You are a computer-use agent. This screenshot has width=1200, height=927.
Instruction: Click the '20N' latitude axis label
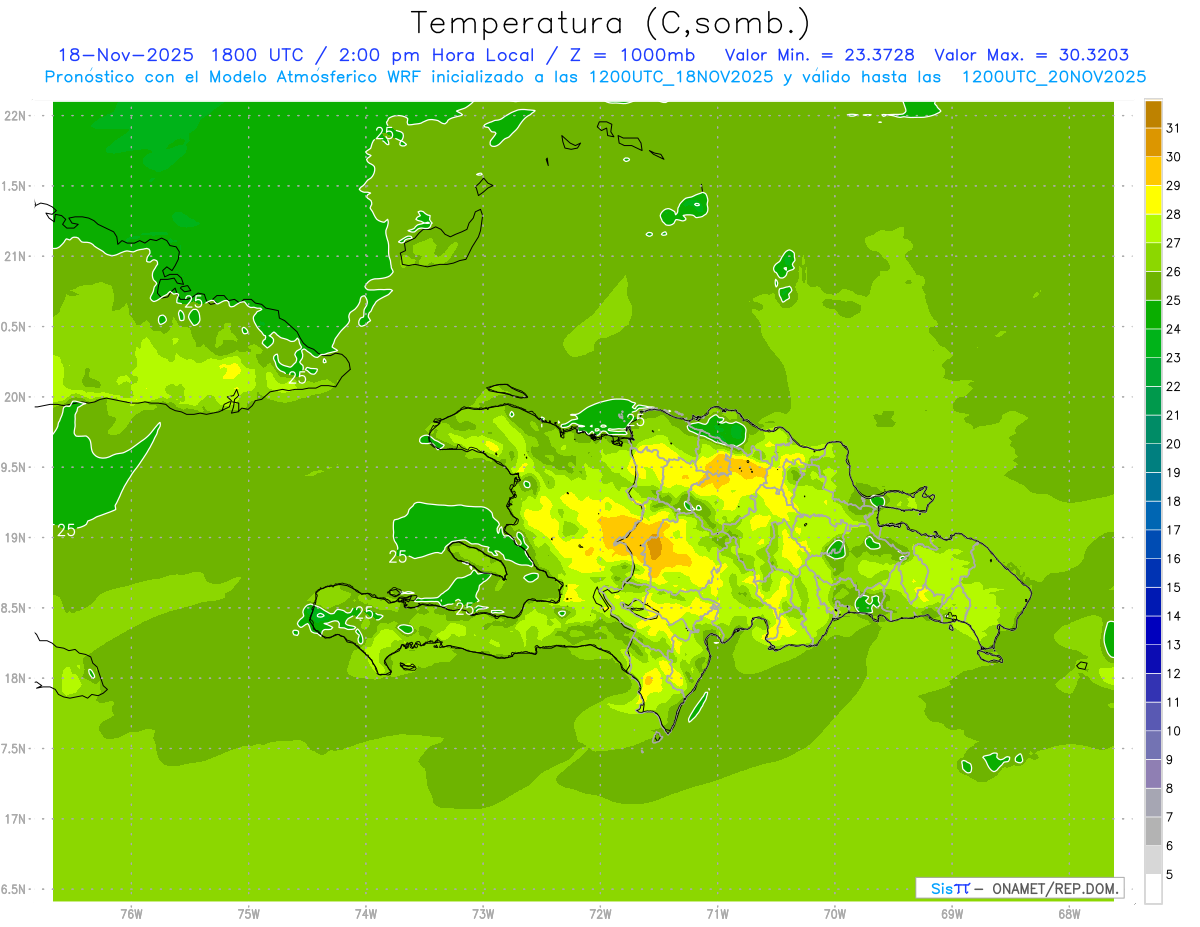pos(16,397)
